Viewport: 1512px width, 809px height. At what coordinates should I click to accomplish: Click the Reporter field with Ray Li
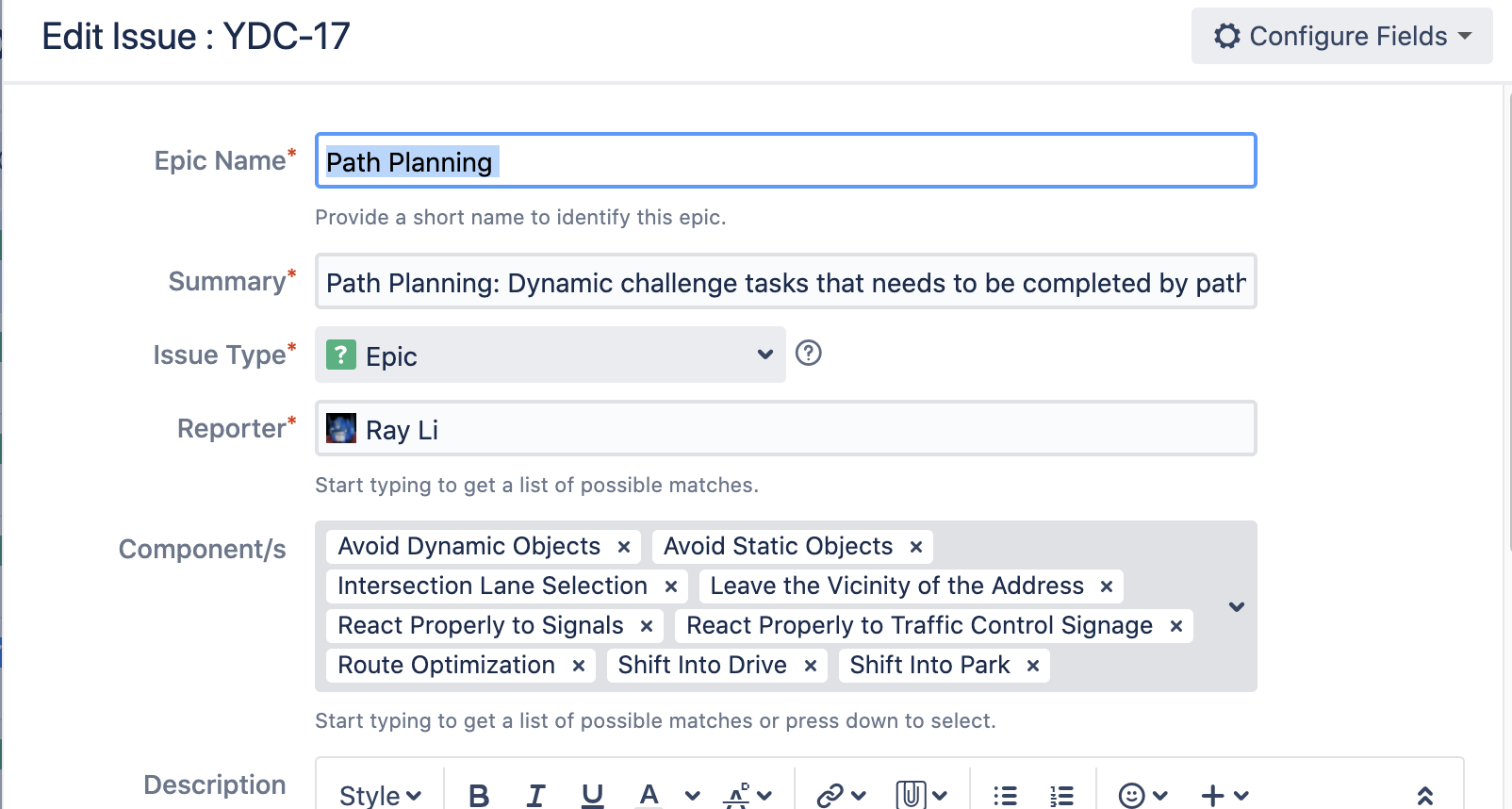click(x=785, y=428)
